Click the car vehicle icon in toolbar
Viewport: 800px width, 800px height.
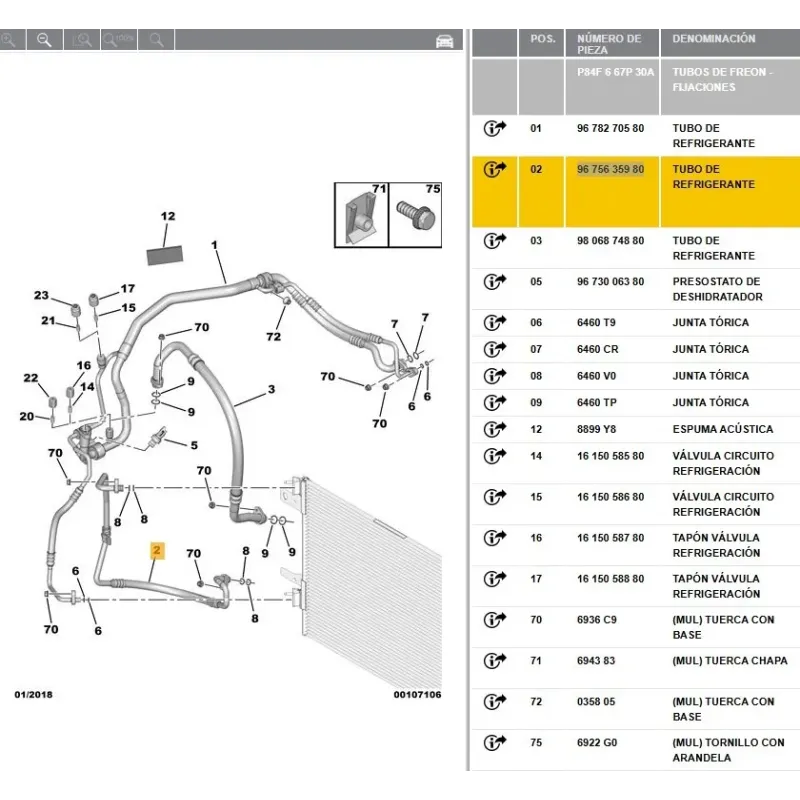444,40
